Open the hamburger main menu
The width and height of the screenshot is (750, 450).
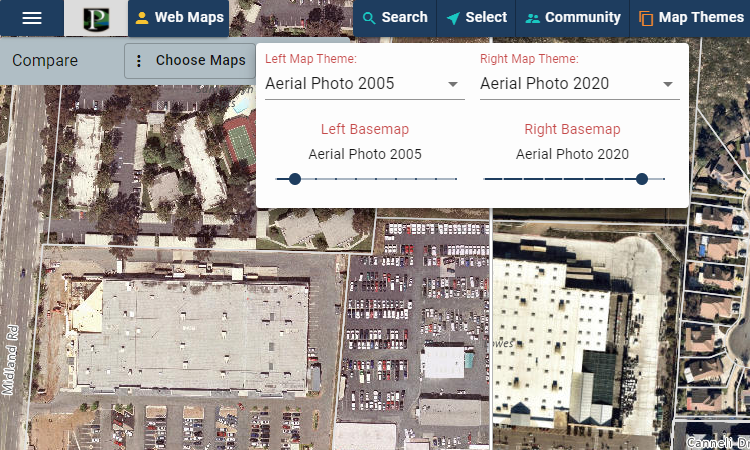tap(32, 18)
